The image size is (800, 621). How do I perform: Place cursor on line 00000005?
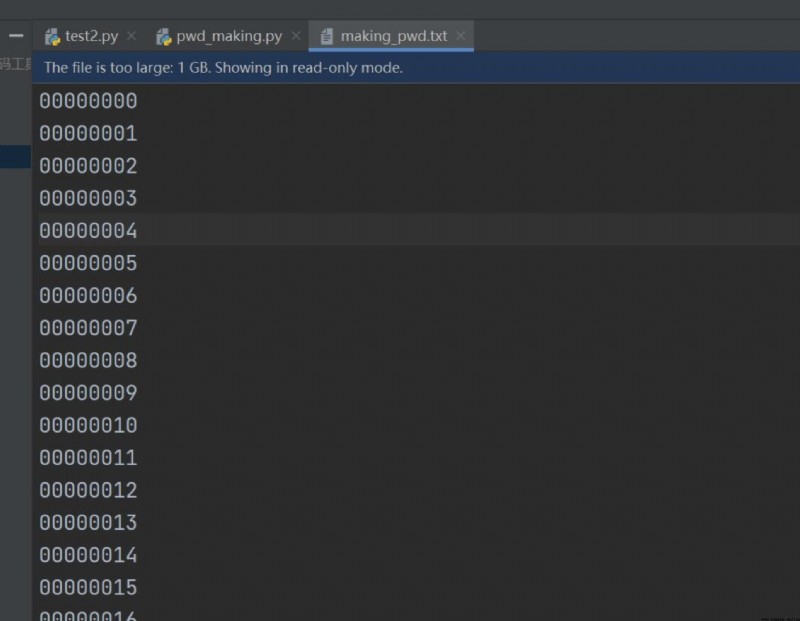tap(88, 263)
